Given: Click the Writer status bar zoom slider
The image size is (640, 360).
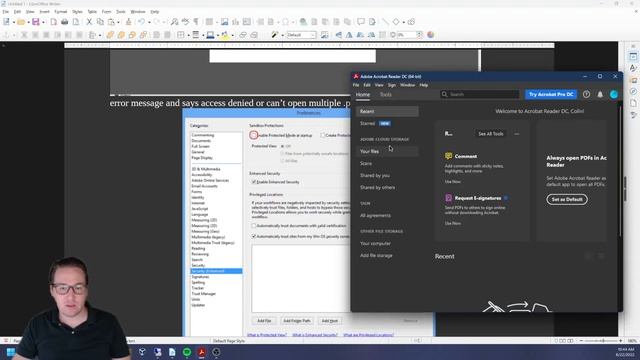Looking at the screenshot, I should pos(601,340).
